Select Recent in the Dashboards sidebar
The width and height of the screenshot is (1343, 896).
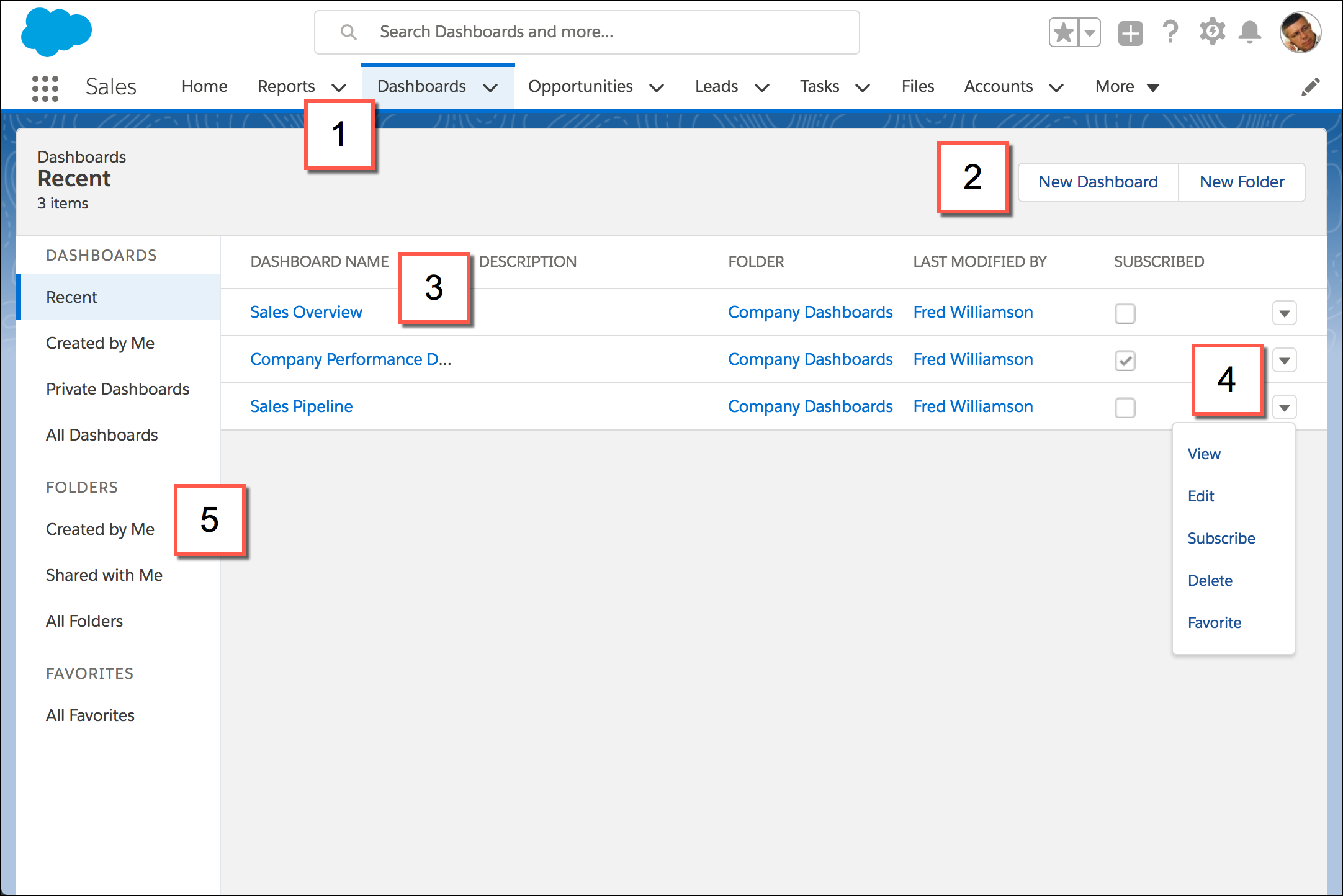119,297
